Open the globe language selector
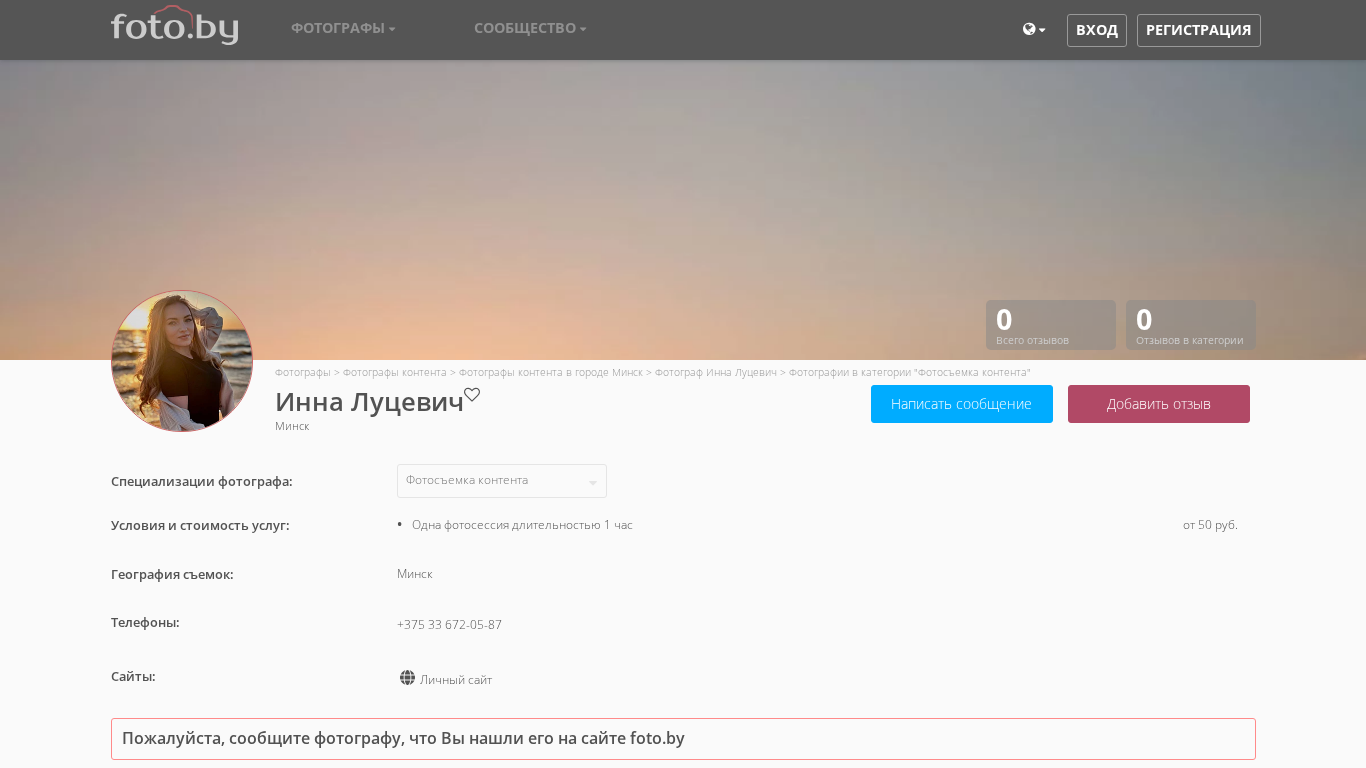The width and height of the screenshot is (1366, 768). point(1034,30)
